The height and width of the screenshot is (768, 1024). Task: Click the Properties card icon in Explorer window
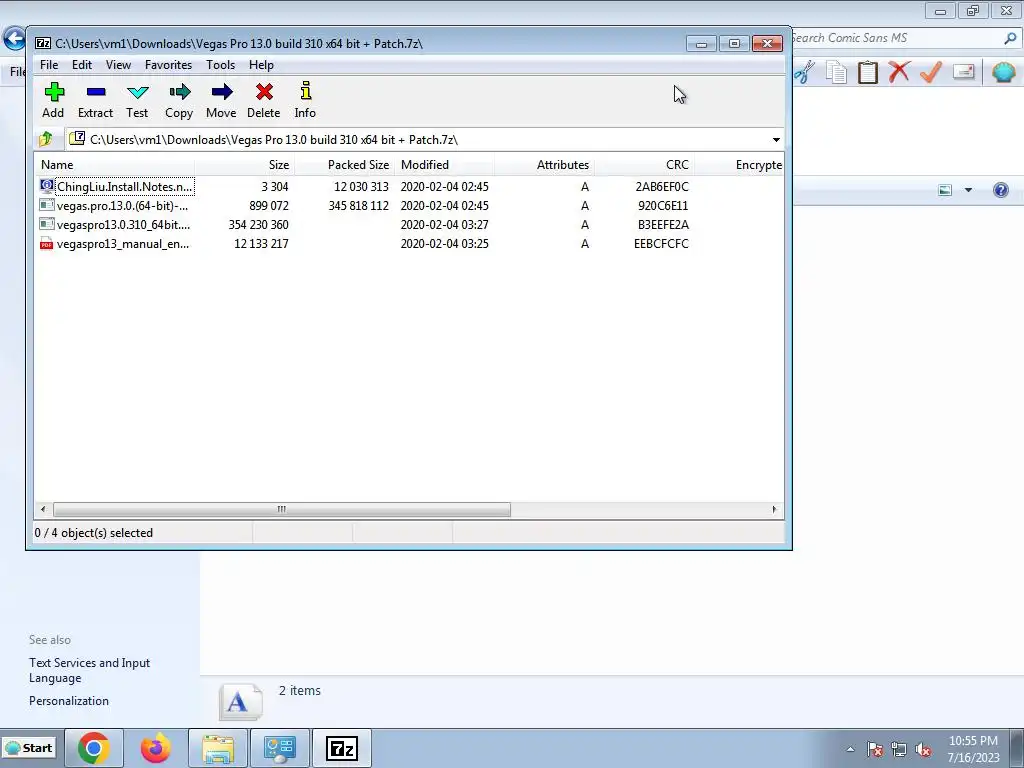[x=963, y=71]
